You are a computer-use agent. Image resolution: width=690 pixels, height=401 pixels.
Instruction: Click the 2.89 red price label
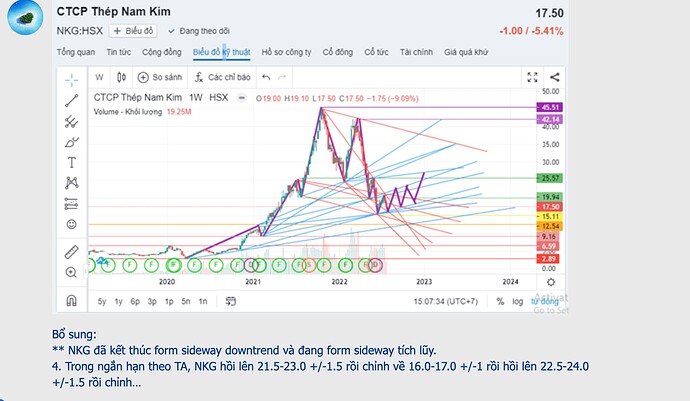point(548,259)
